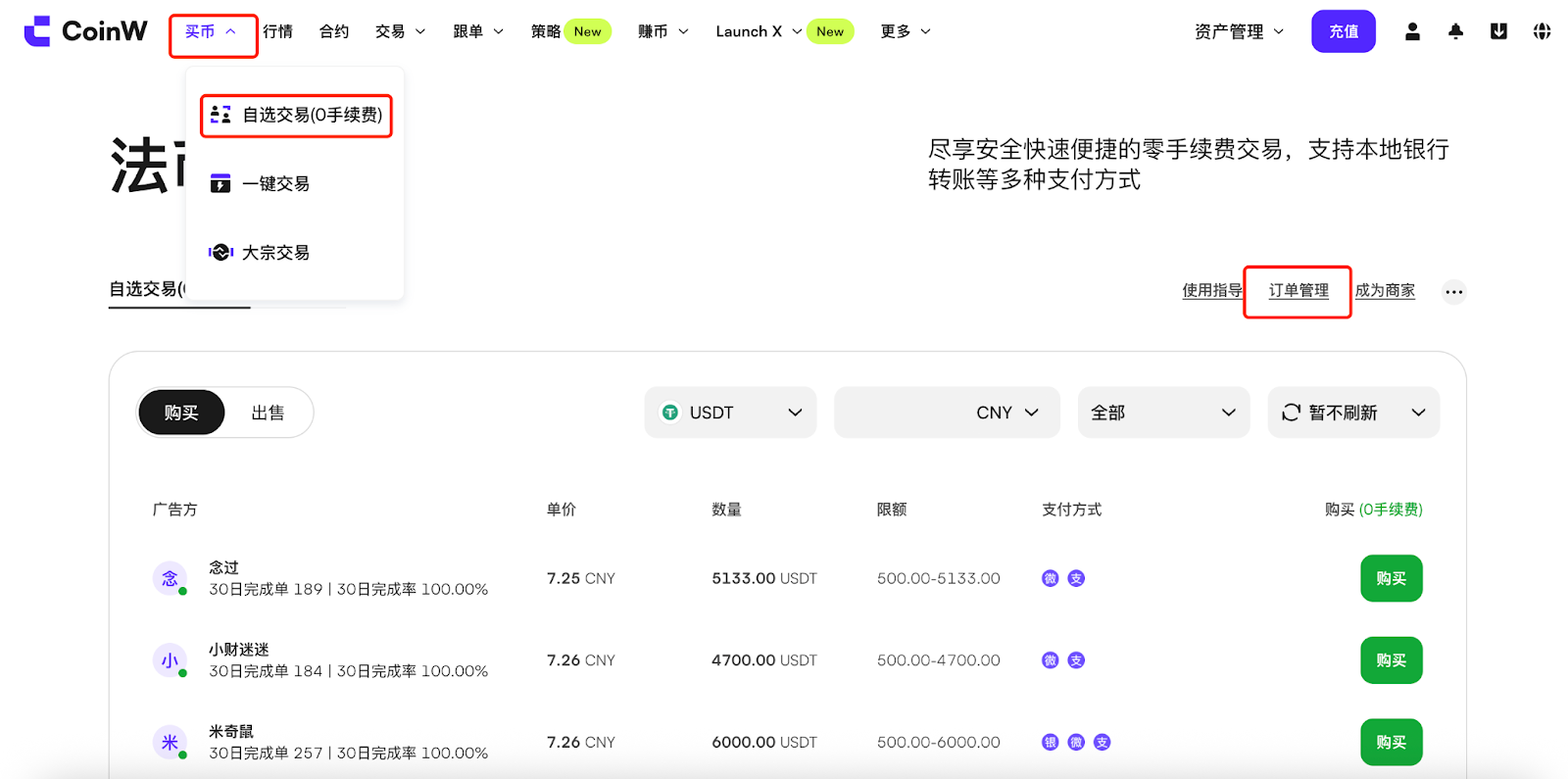Image resolution: width=1568 pixels, height=779 pixels.
Task: Click bank card payment icon in 米奇鼠 row
Action: [x=1050, y=742]
